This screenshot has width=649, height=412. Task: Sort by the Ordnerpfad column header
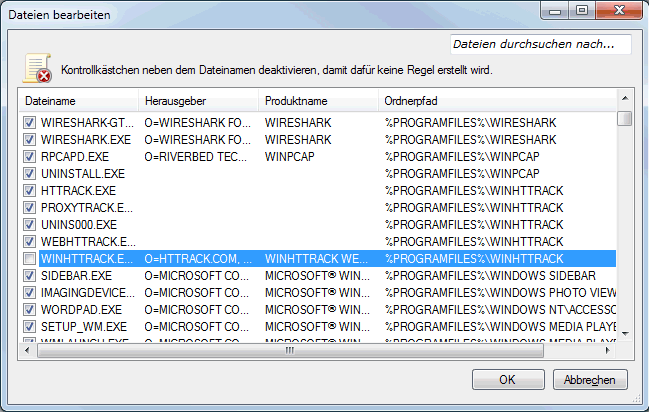click(498, 101)
